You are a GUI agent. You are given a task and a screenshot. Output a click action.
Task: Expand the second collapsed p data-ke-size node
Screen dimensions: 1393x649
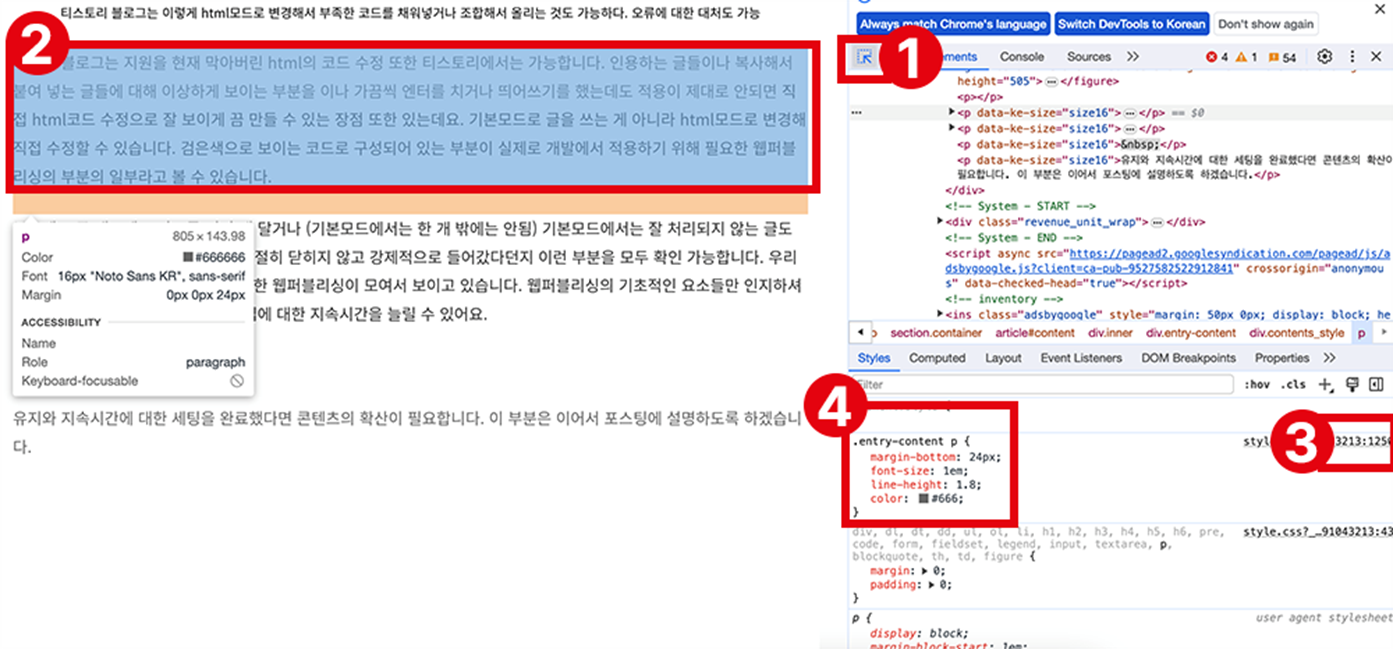(x=953, y=128)
